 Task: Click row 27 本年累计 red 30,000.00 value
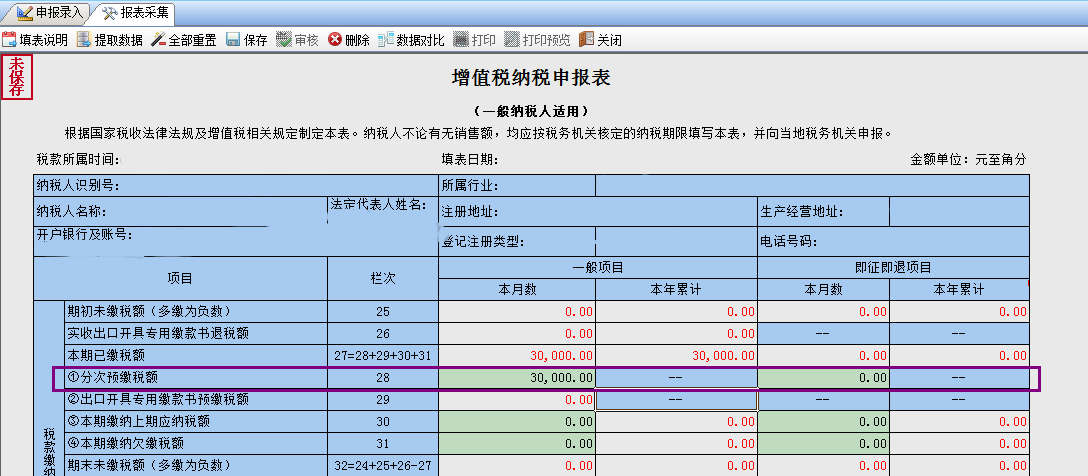tap(723, 356)
